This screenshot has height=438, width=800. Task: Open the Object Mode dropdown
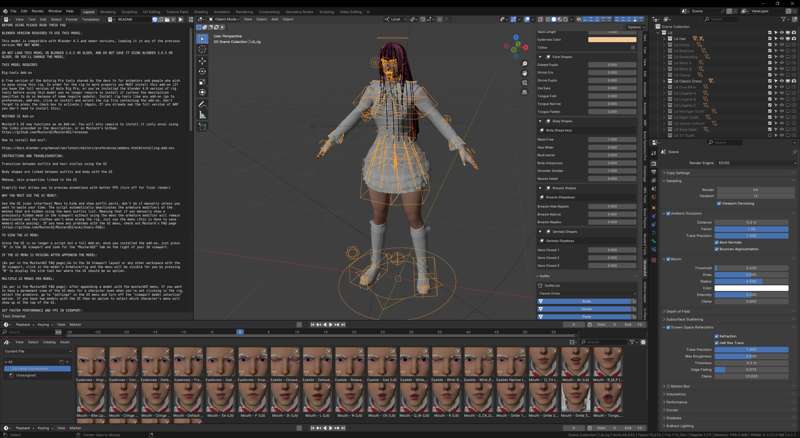coord(222,19)
